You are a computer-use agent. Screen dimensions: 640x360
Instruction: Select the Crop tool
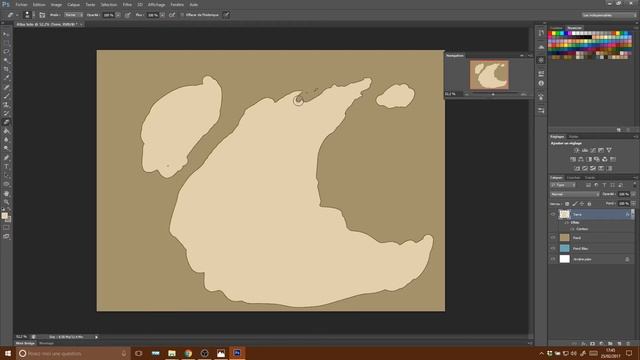tap(6, 69)
